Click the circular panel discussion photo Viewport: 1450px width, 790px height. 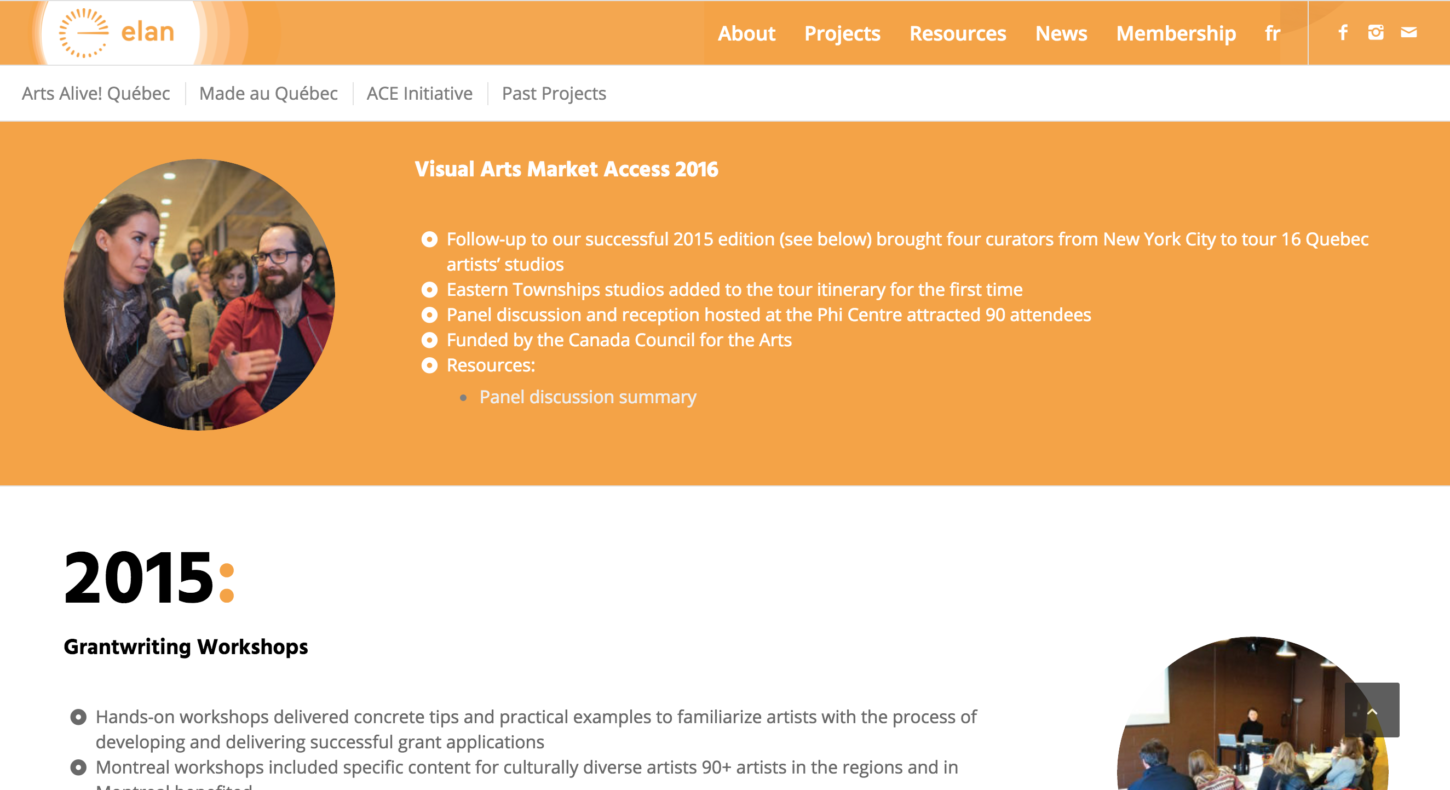click(x=199, y=295)
